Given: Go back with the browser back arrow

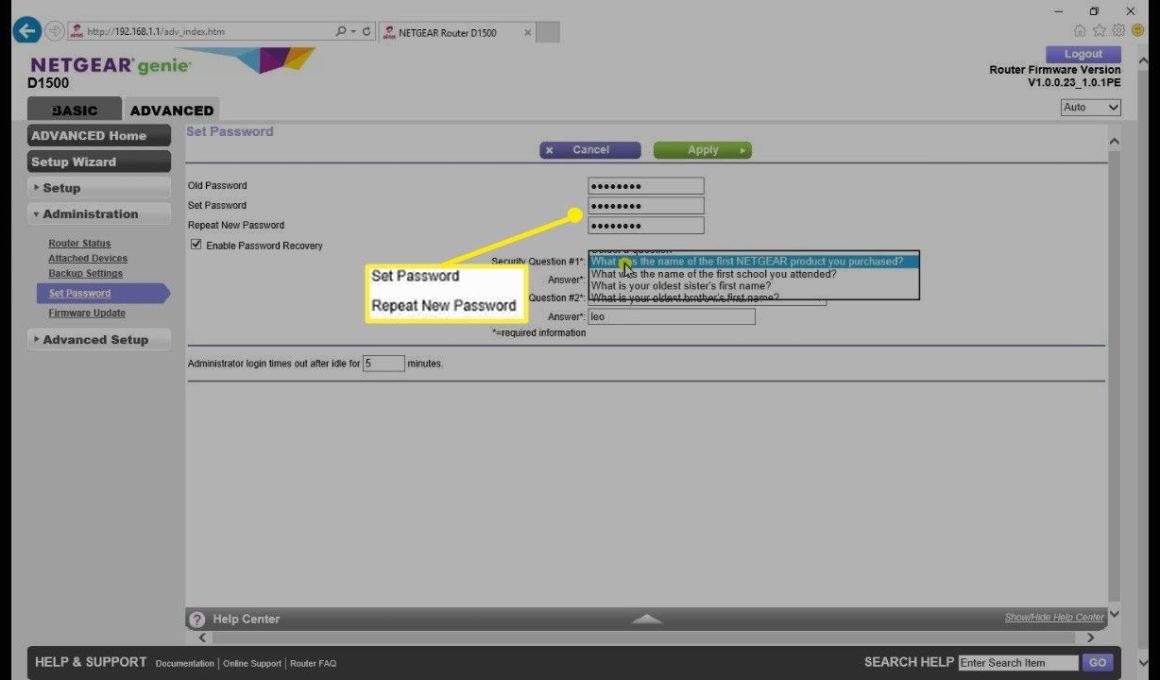Looking at the screenshot, I should pos(27,31).
